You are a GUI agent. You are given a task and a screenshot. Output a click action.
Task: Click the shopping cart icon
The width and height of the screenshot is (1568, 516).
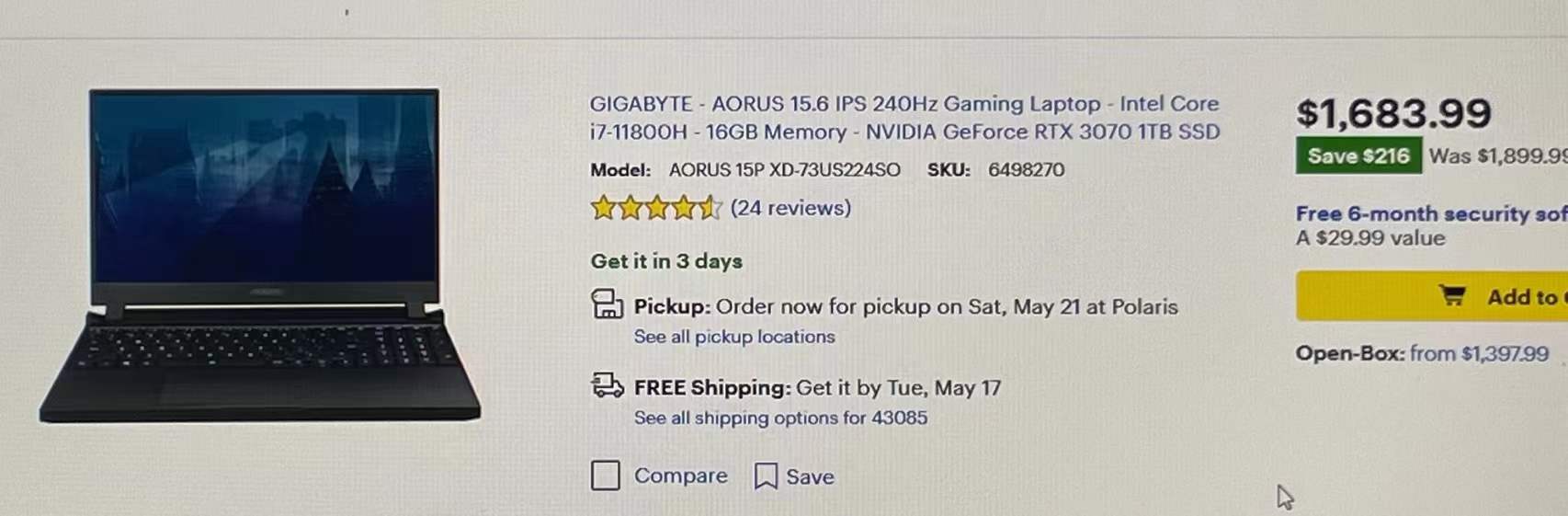1452,296
